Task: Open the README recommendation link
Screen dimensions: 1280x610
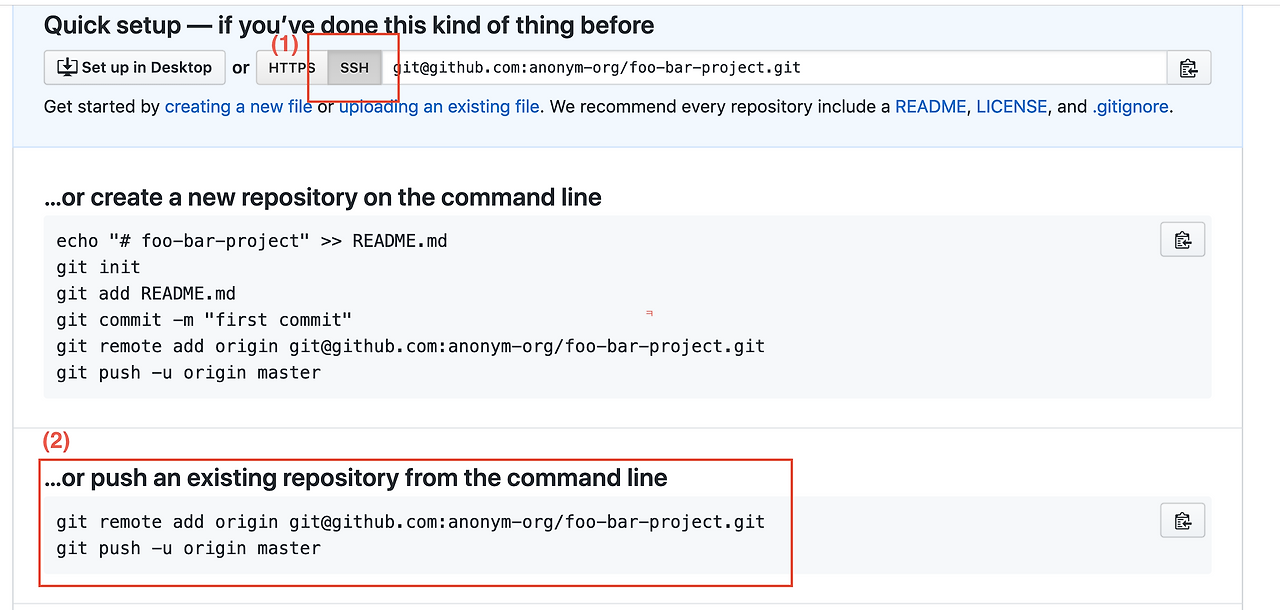Action: point(930,106)
